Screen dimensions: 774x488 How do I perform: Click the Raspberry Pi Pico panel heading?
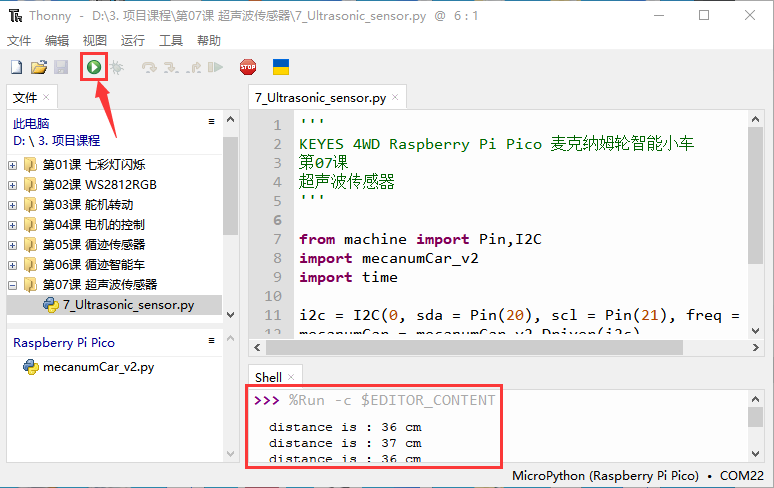tap(64, 342)
